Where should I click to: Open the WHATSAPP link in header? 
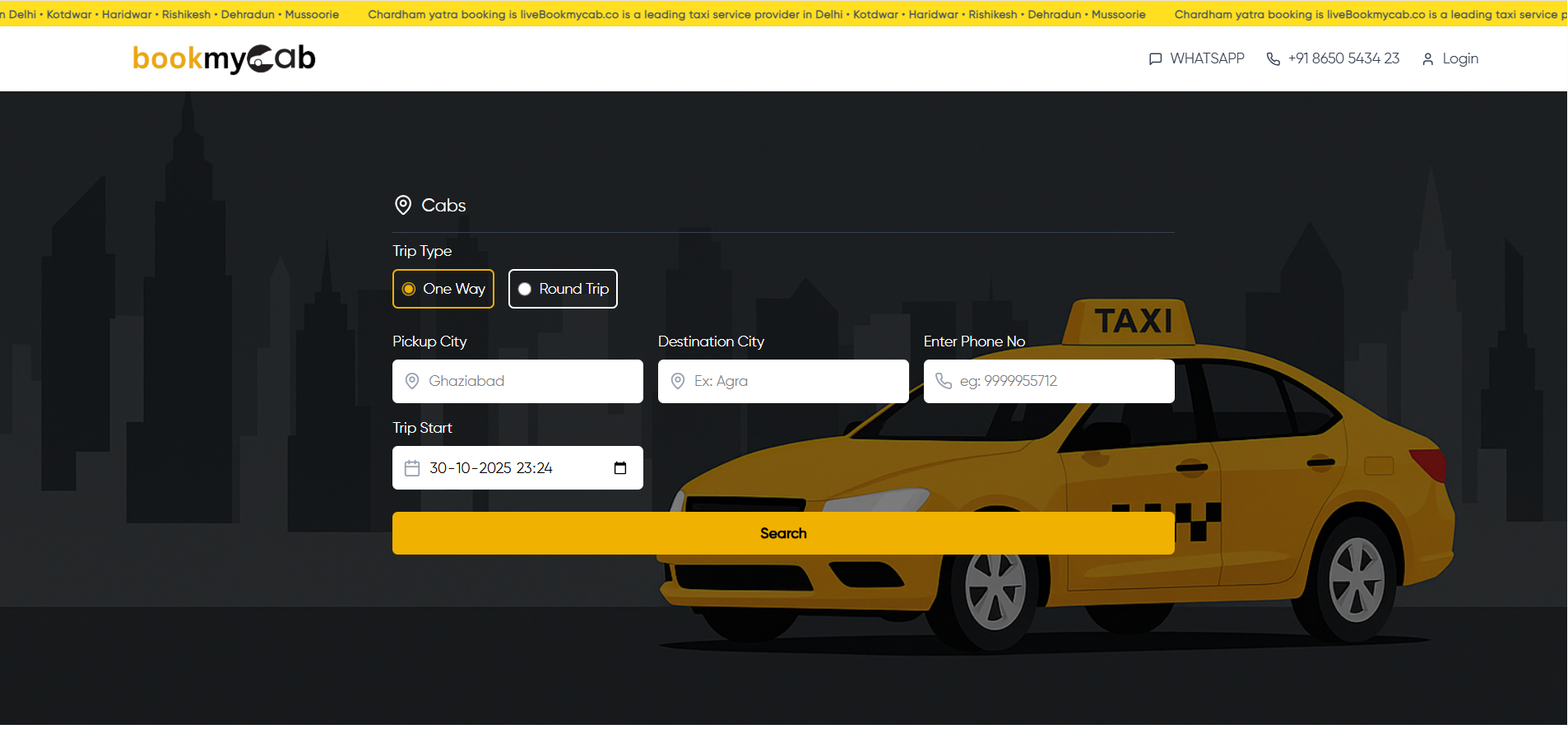[1206, 59]
